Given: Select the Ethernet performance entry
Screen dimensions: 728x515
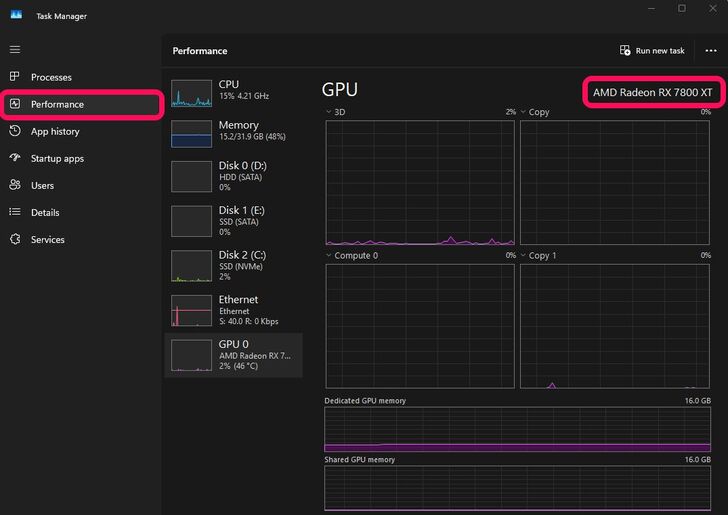Looking at the screenshot, I should click(x=234, y=310).
